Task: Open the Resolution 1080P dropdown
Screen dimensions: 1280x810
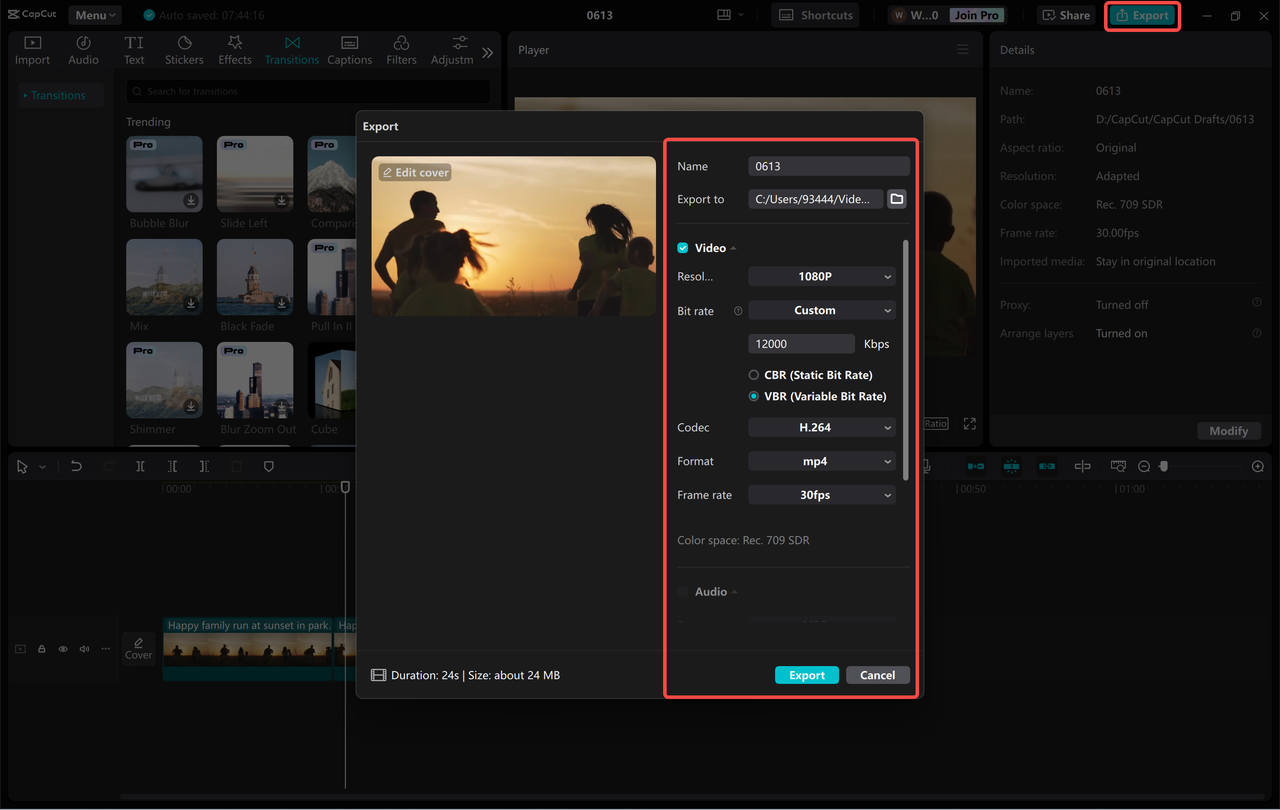Action: pos(822,277)
